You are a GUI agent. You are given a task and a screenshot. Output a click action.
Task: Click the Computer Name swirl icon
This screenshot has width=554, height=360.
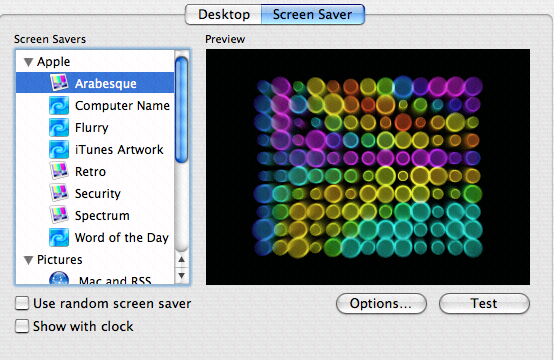[x=59, y=106]
